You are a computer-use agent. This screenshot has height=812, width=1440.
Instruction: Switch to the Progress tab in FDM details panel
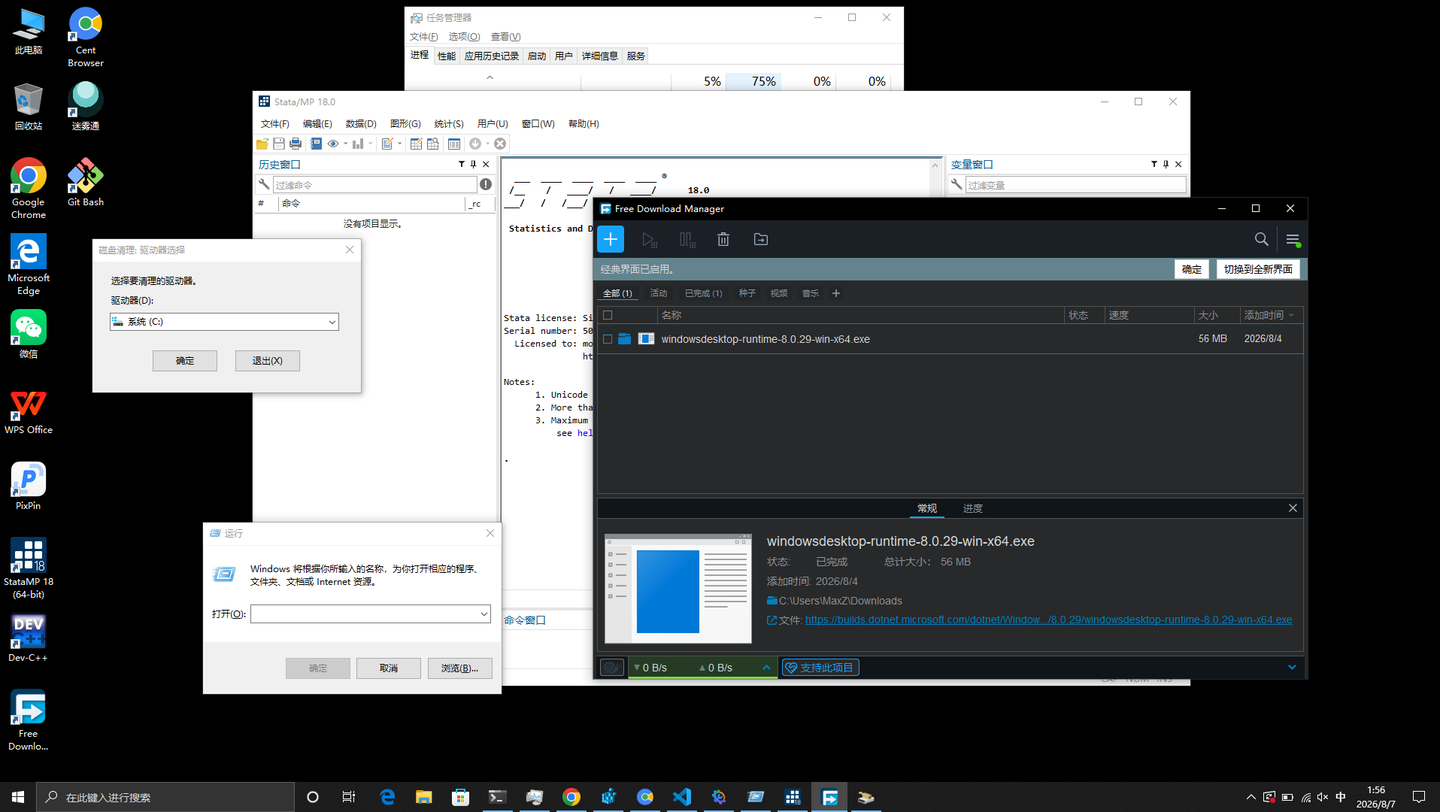[973, 508]
